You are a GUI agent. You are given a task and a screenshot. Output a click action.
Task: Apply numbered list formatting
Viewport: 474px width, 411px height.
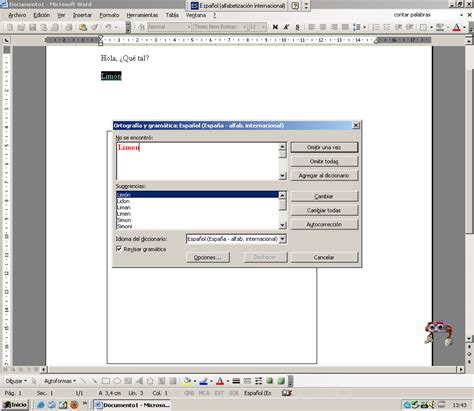click(x=376, y=27)
